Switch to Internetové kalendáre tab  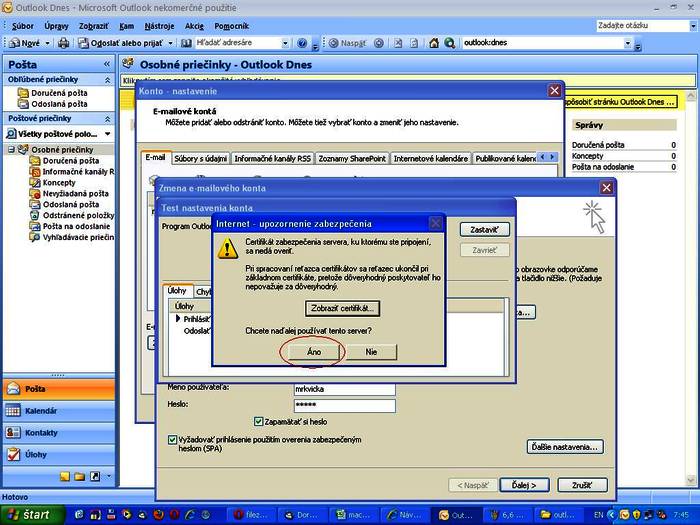tap(431, 158)
